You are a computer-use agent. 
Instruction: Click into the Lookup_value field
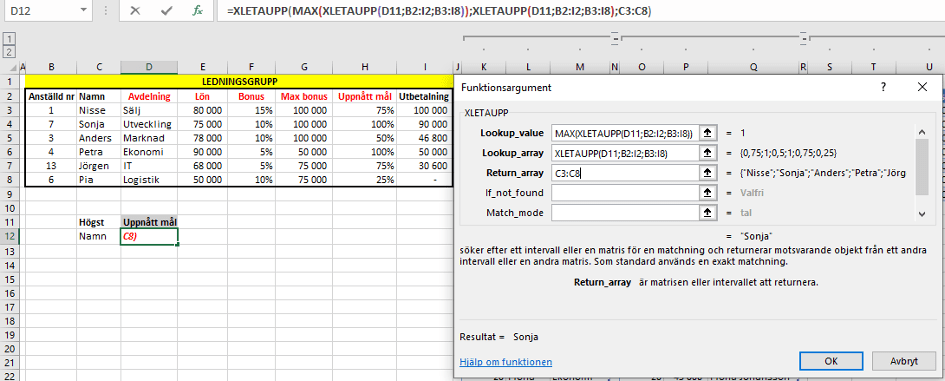pos(626,132)
